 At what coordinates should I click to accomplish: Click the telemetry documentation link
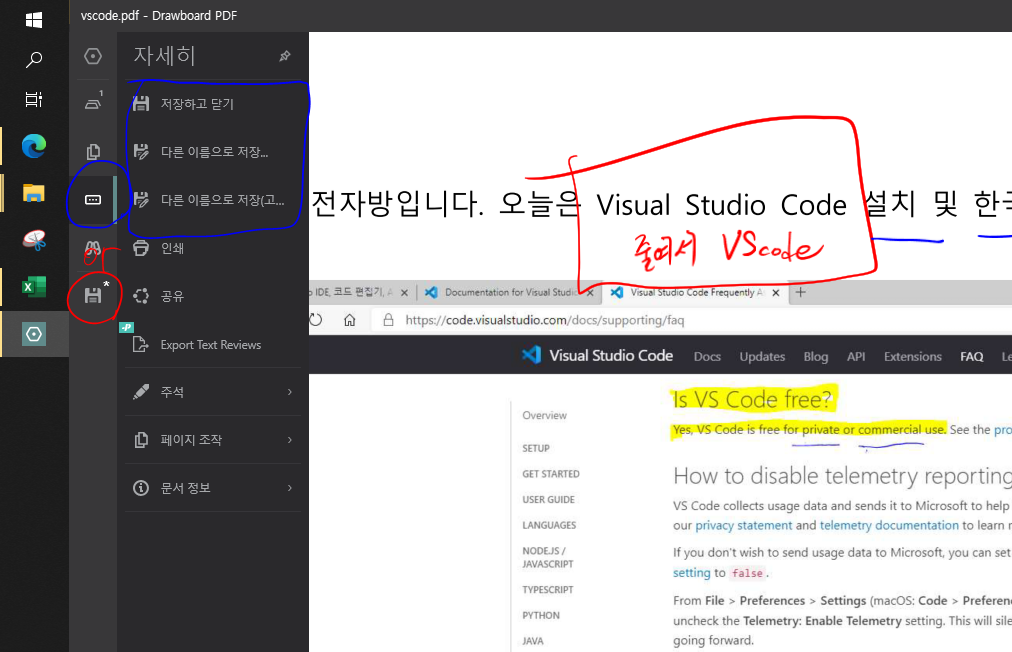point(889,525)
